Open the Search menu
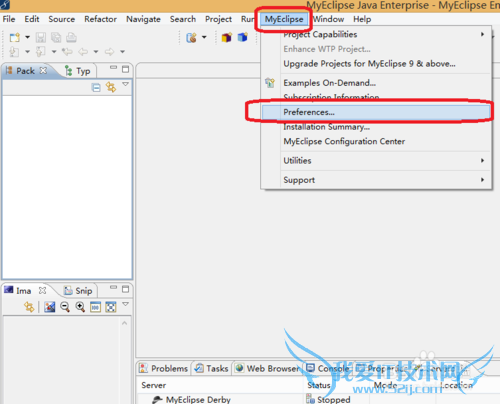The image size is (500, 404). click(x=183, y=19)
